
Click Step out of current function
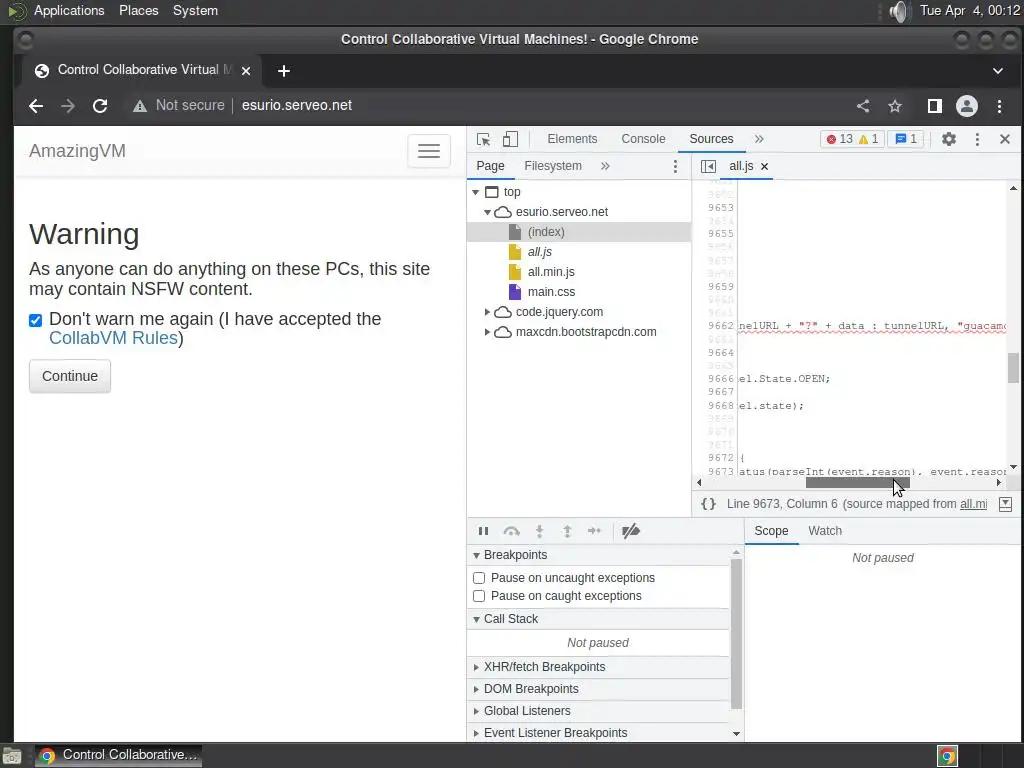(x=567, y=531)
